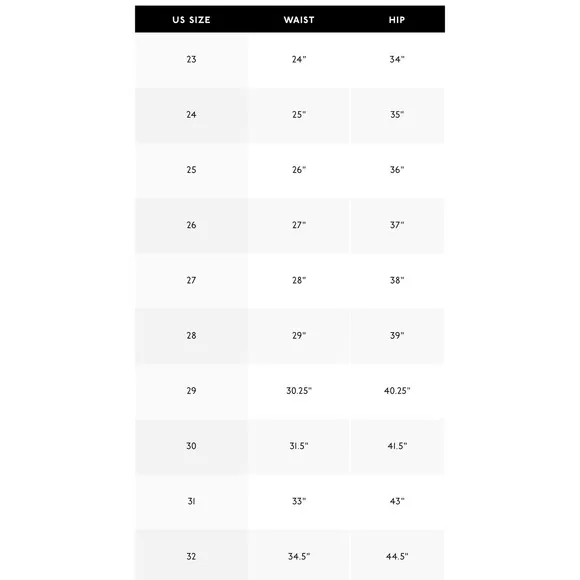Select US size 32 cell
Screen dimensions: 580x580
(x=191, y=556)
